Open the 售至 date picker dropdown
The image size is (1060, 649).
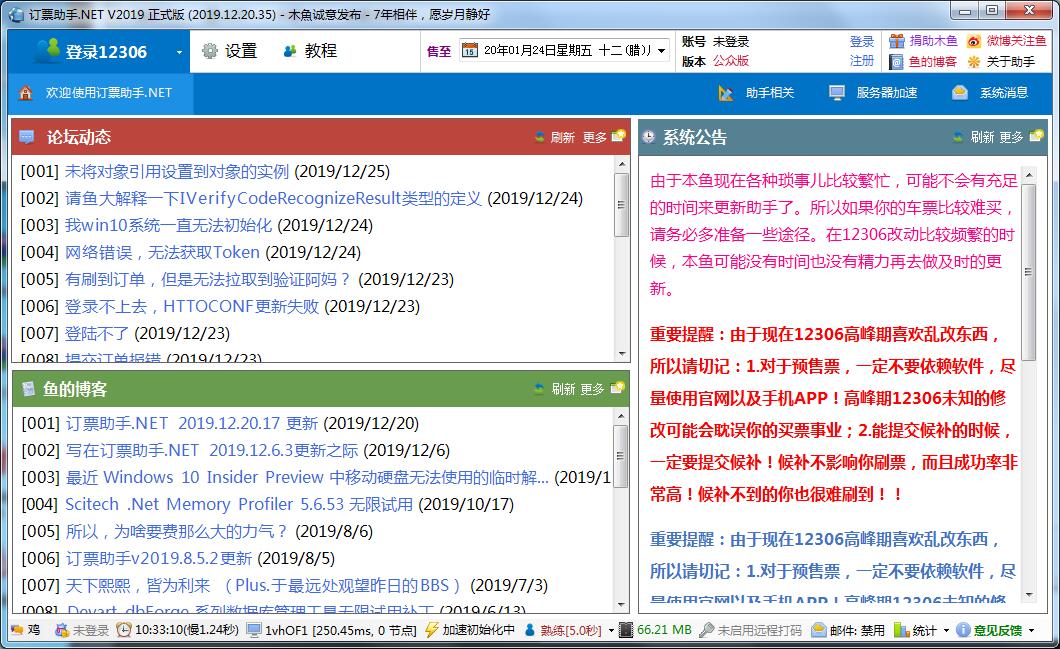coord(662,51)
